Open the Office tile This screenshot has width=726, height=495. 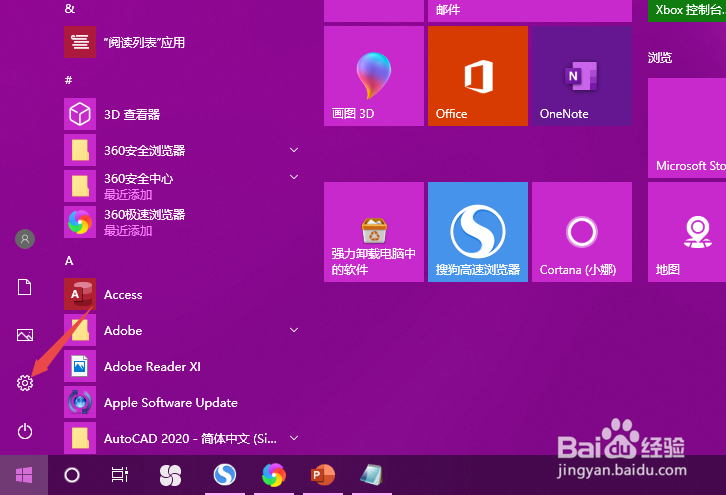tap(478, 76)
